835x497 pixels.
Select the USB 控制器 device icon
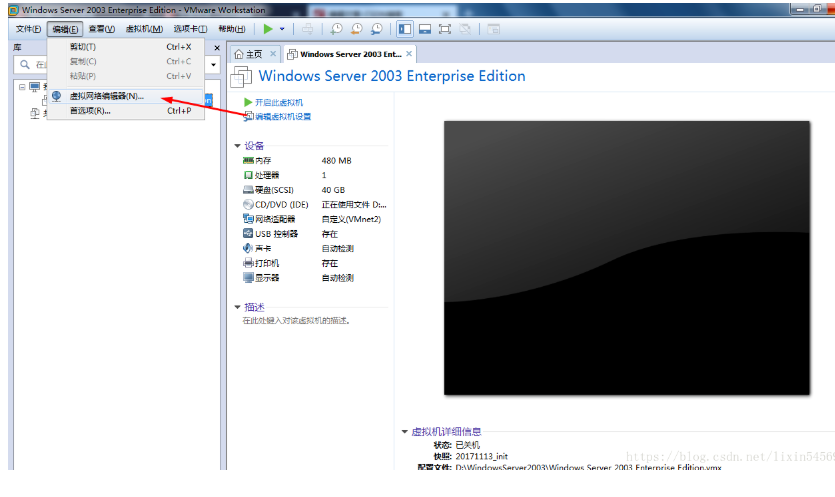248,233
